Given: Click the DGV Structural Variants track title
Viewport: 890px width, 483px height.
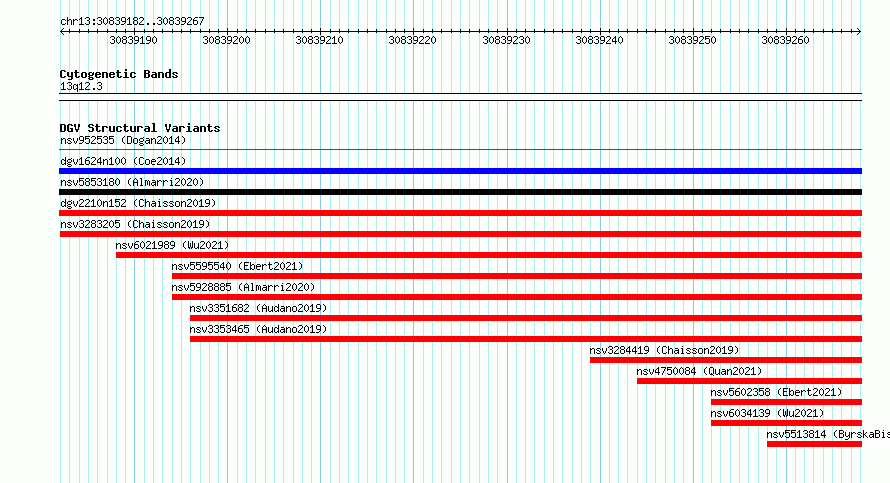Looking at the screenshot, I should point(140,128).
